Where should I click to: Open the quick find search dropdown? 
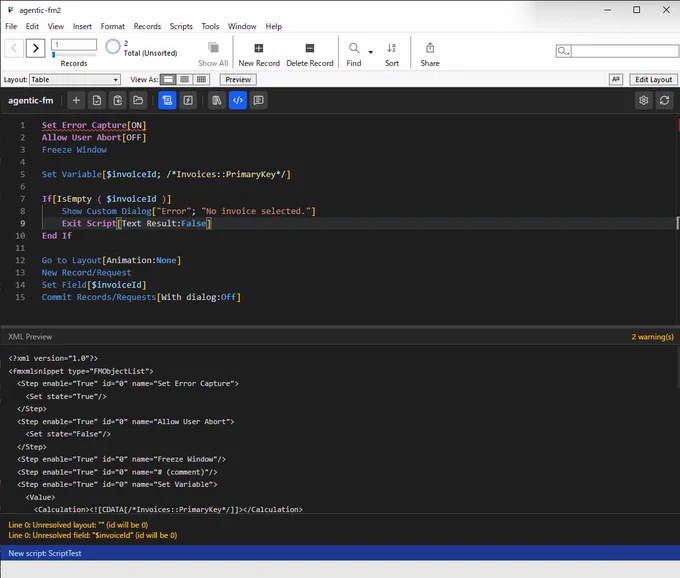[563, 51]
